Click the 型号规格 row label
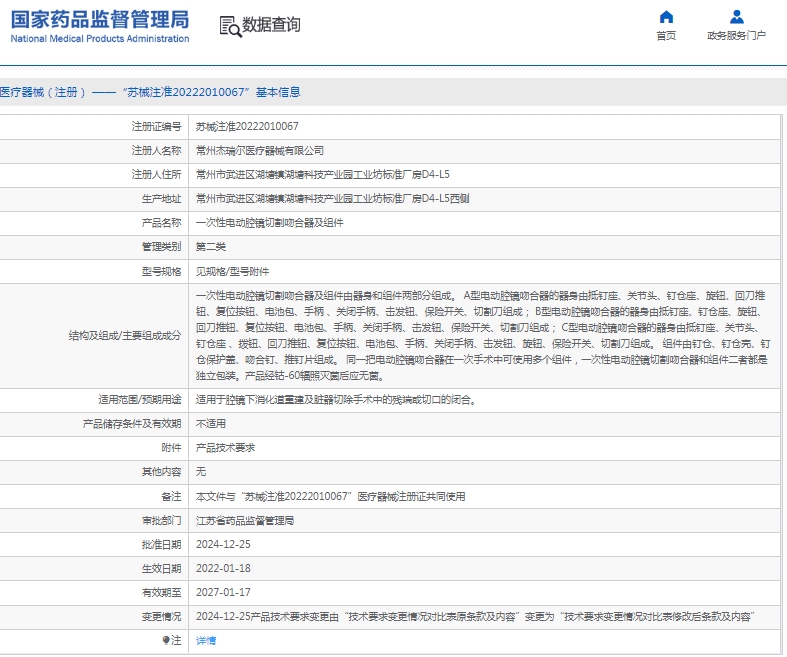The width and height of the screenshot is (787, 657). click(x=161, y=272)
